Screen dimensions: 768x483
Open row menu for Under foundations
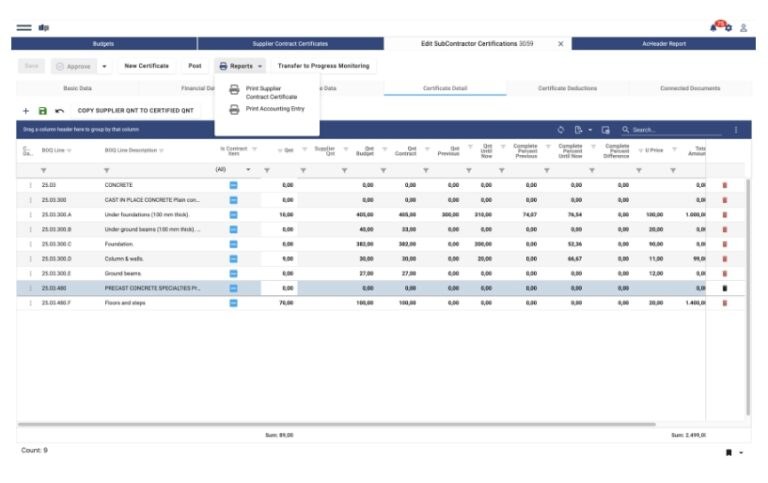30,215
